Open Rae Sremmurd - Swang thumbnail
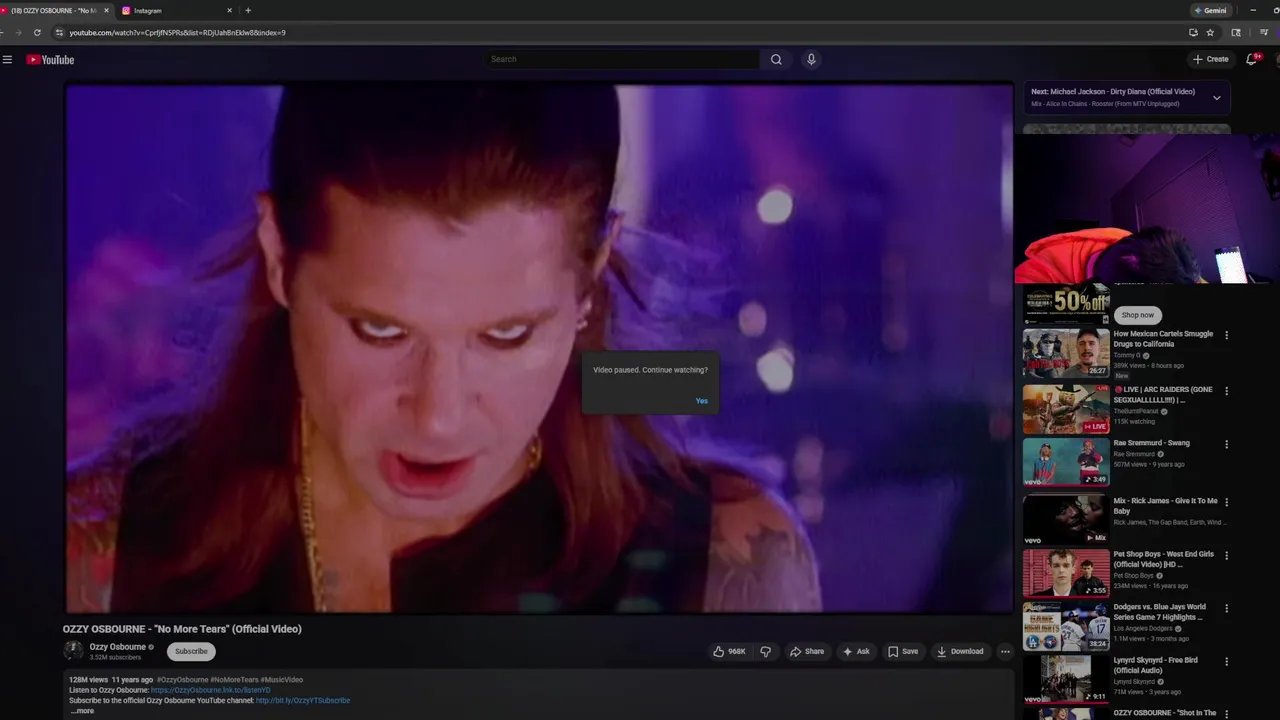The height and width of the screenshot is (720, 1280). 1066,462
